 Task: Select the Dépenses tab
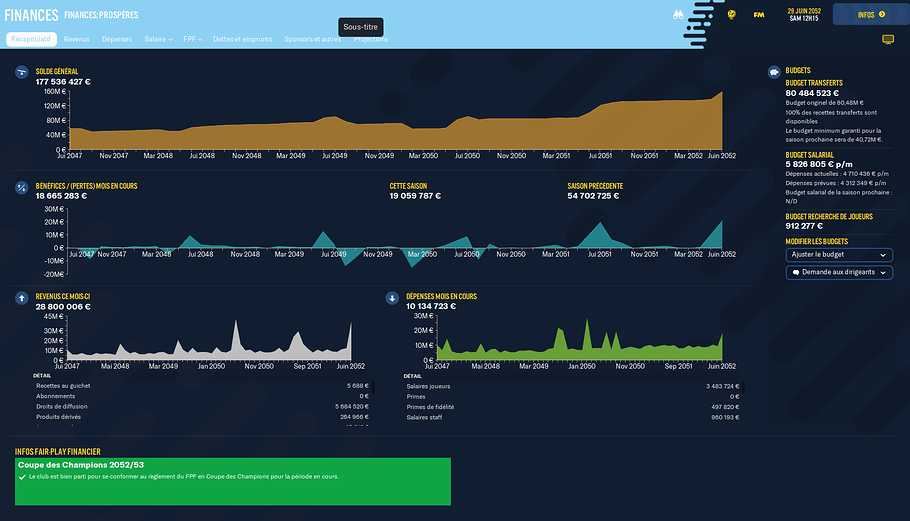(117, 39)
